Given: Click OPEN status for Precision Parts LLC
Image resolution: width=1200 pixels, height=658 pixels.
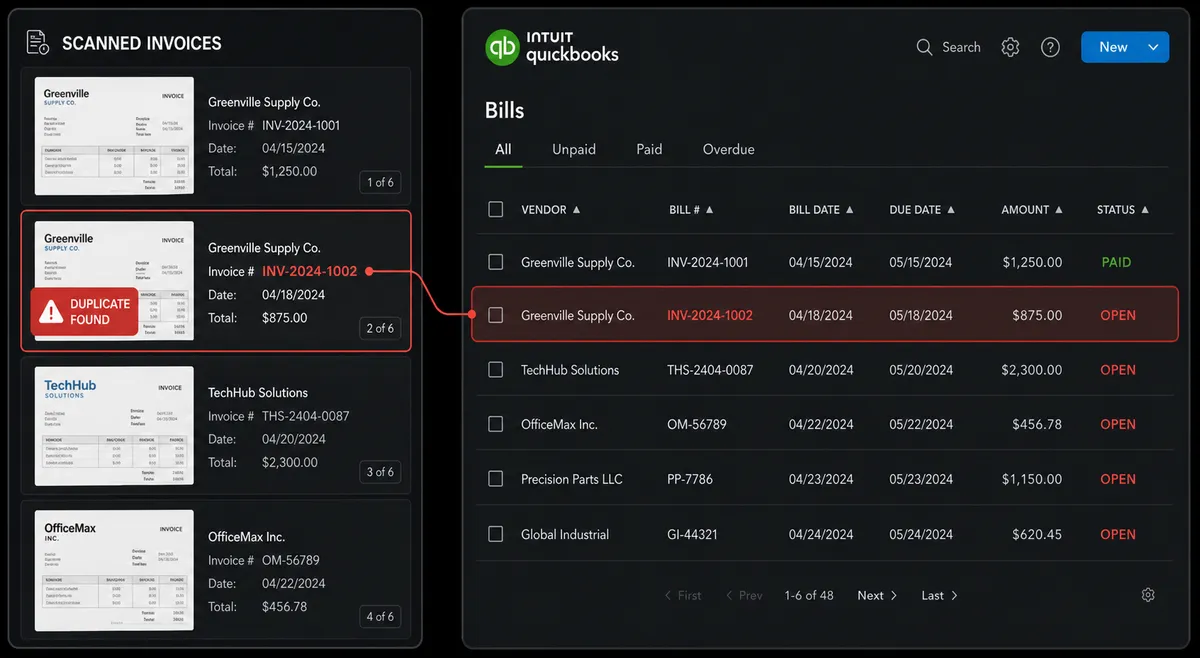Looking at the screenshot, I should pos(1118,479).
